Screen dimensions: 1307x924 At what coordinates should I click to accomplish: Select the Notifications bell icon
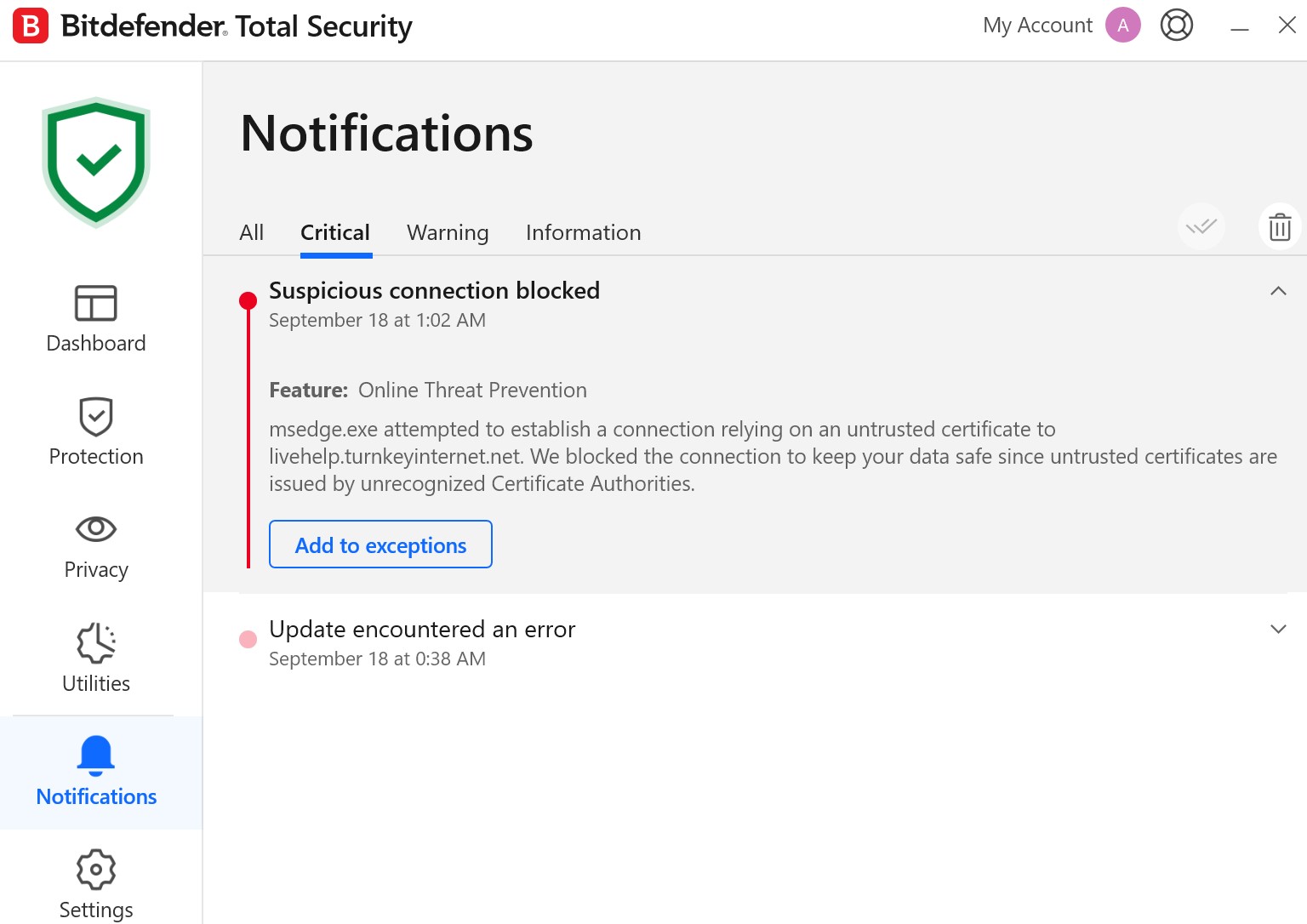pyautogui.click(x=95, y=756)
